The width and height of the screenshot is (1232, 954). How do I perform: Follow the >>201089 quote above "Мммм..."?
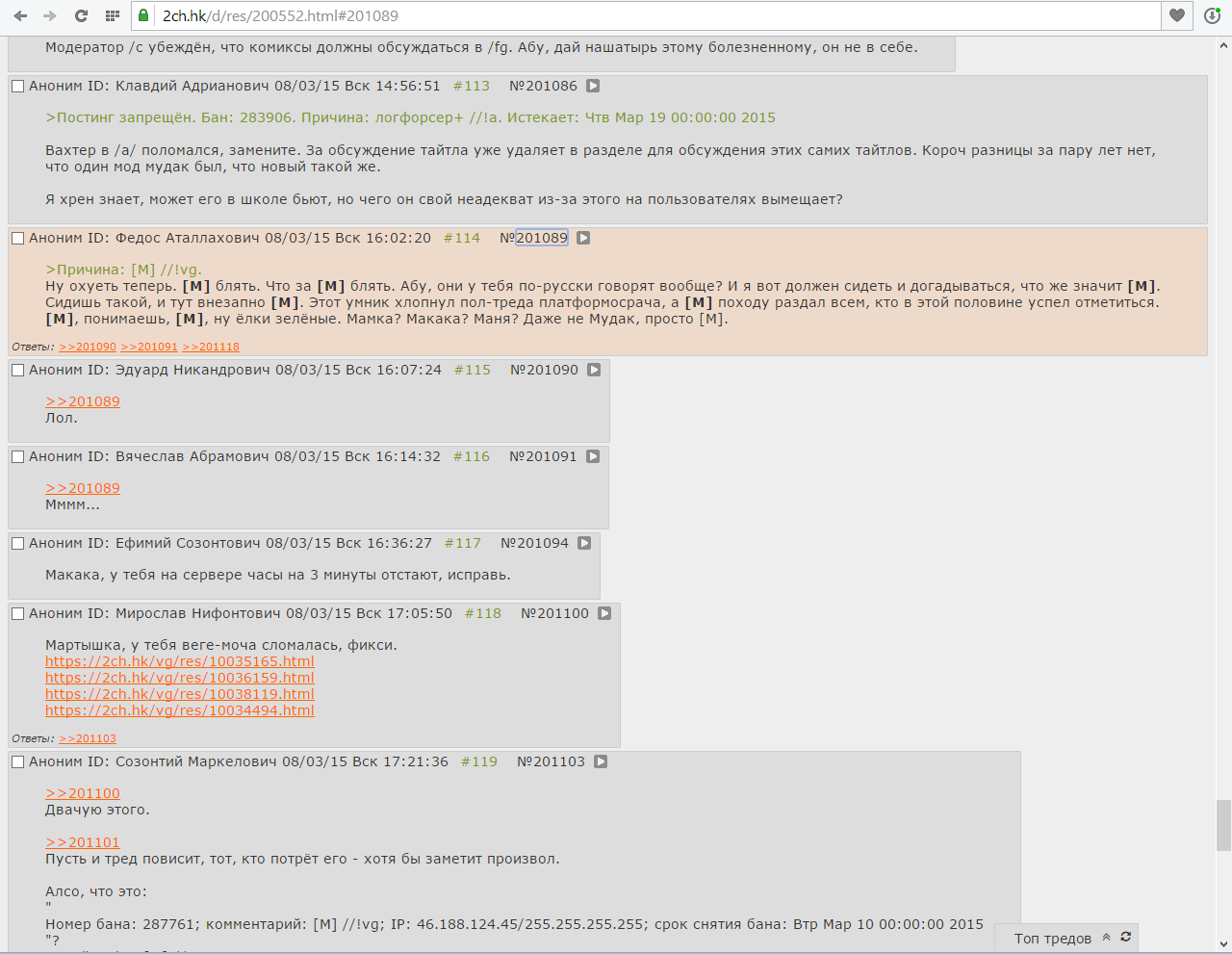coord(83,488)
